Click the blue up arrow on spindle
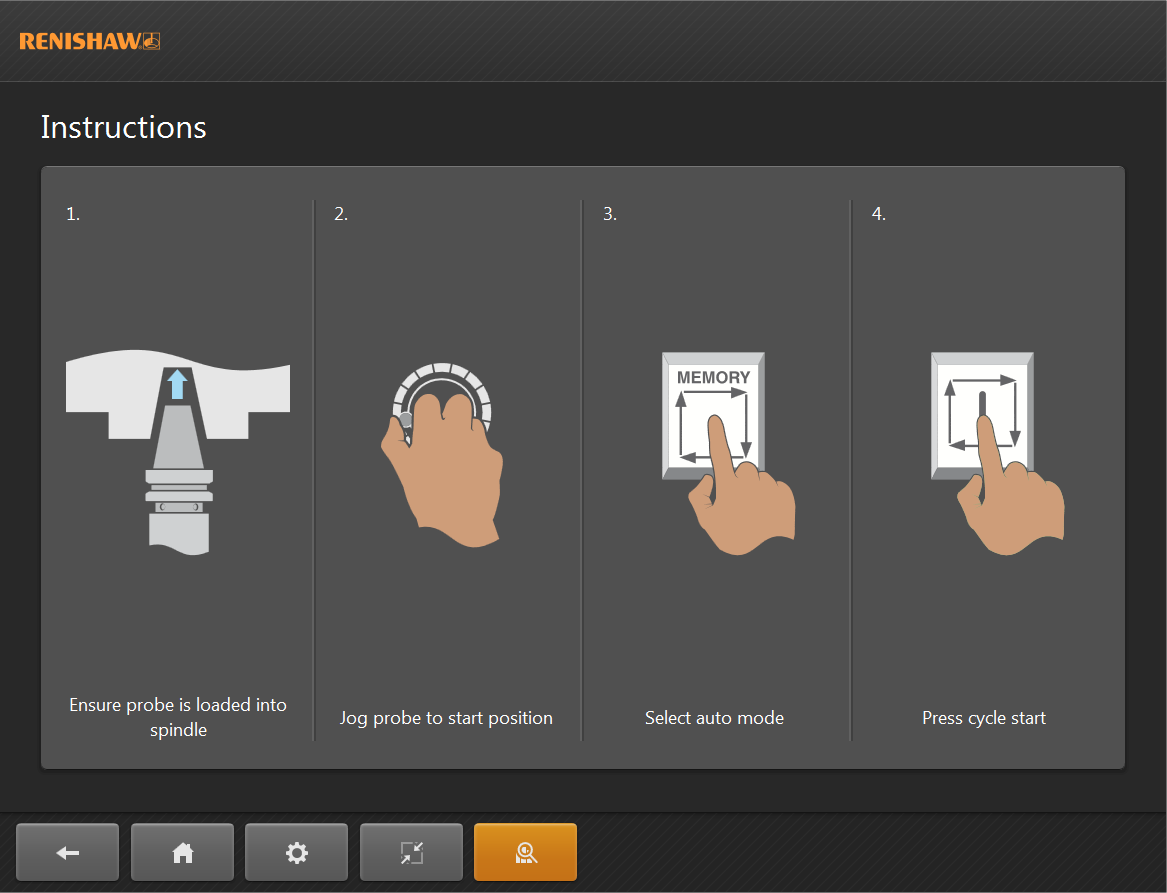The image size is (1167, 893). [177, 384]
